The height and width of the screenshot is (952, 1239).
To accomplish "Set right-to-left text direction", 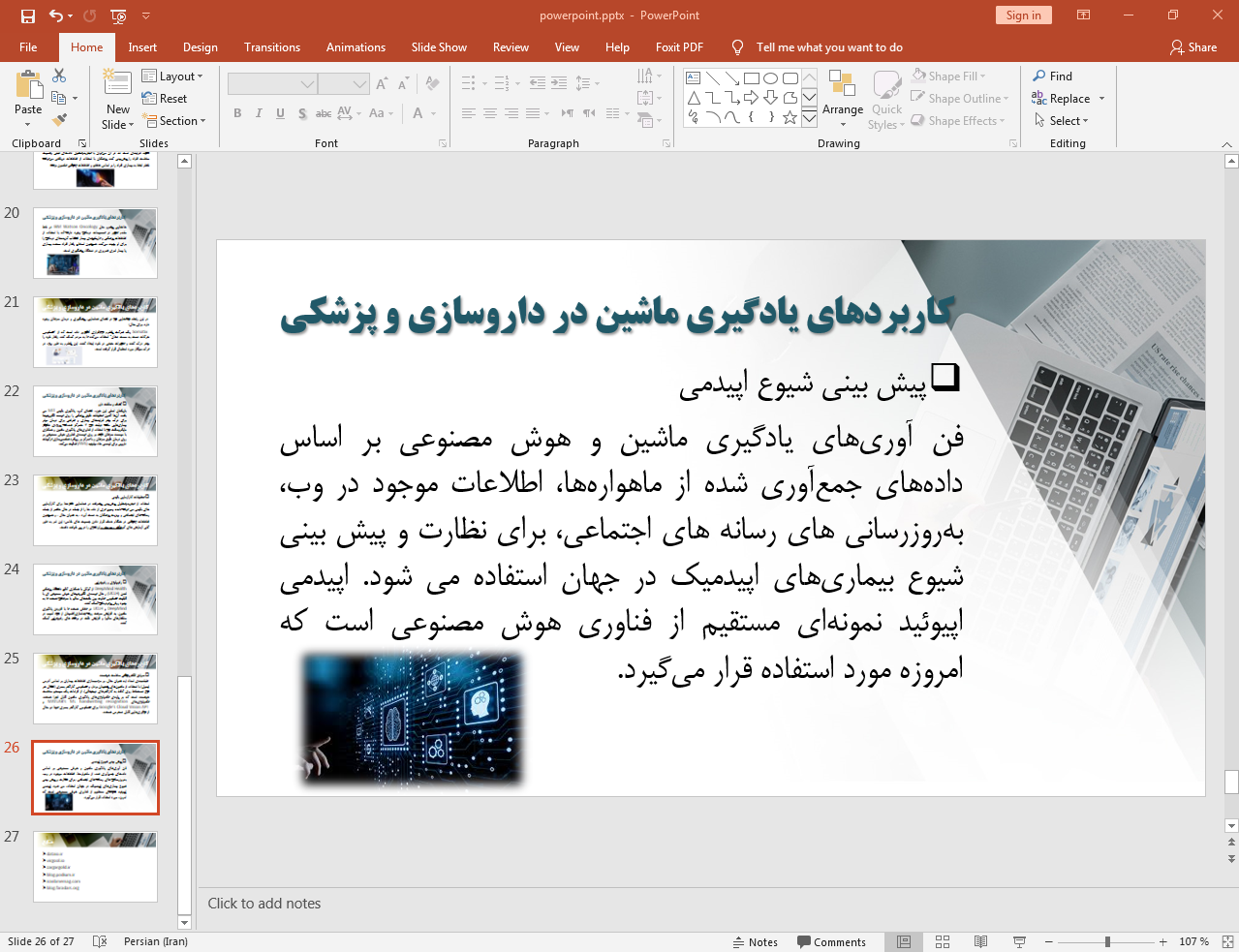I will point(589,113).
